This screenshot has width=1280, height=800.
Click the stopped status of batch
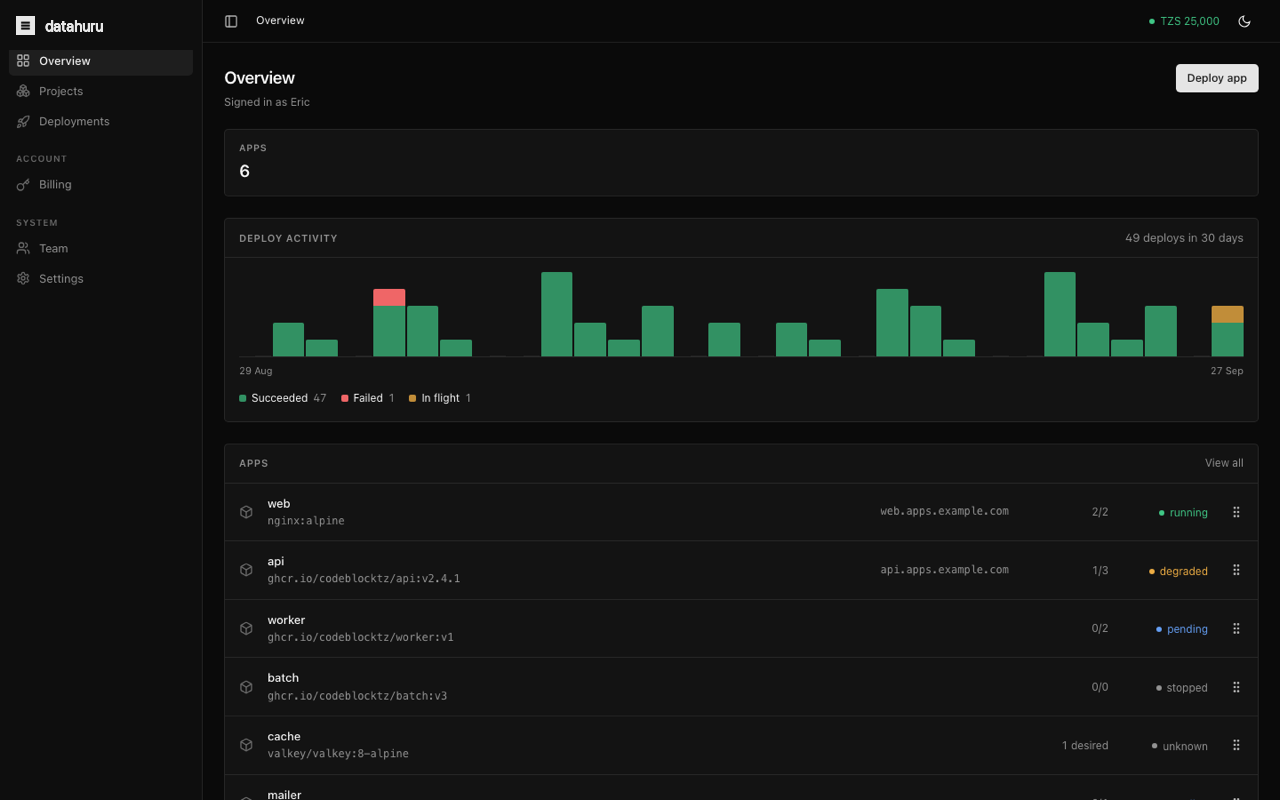(x=1182, y=688)
